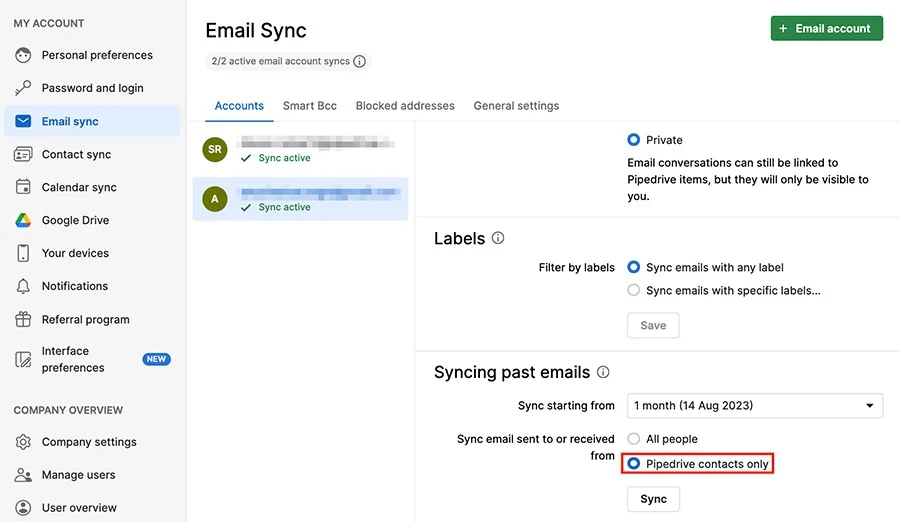
Task: Open the Google Drive icon
Action: [23, 220]
